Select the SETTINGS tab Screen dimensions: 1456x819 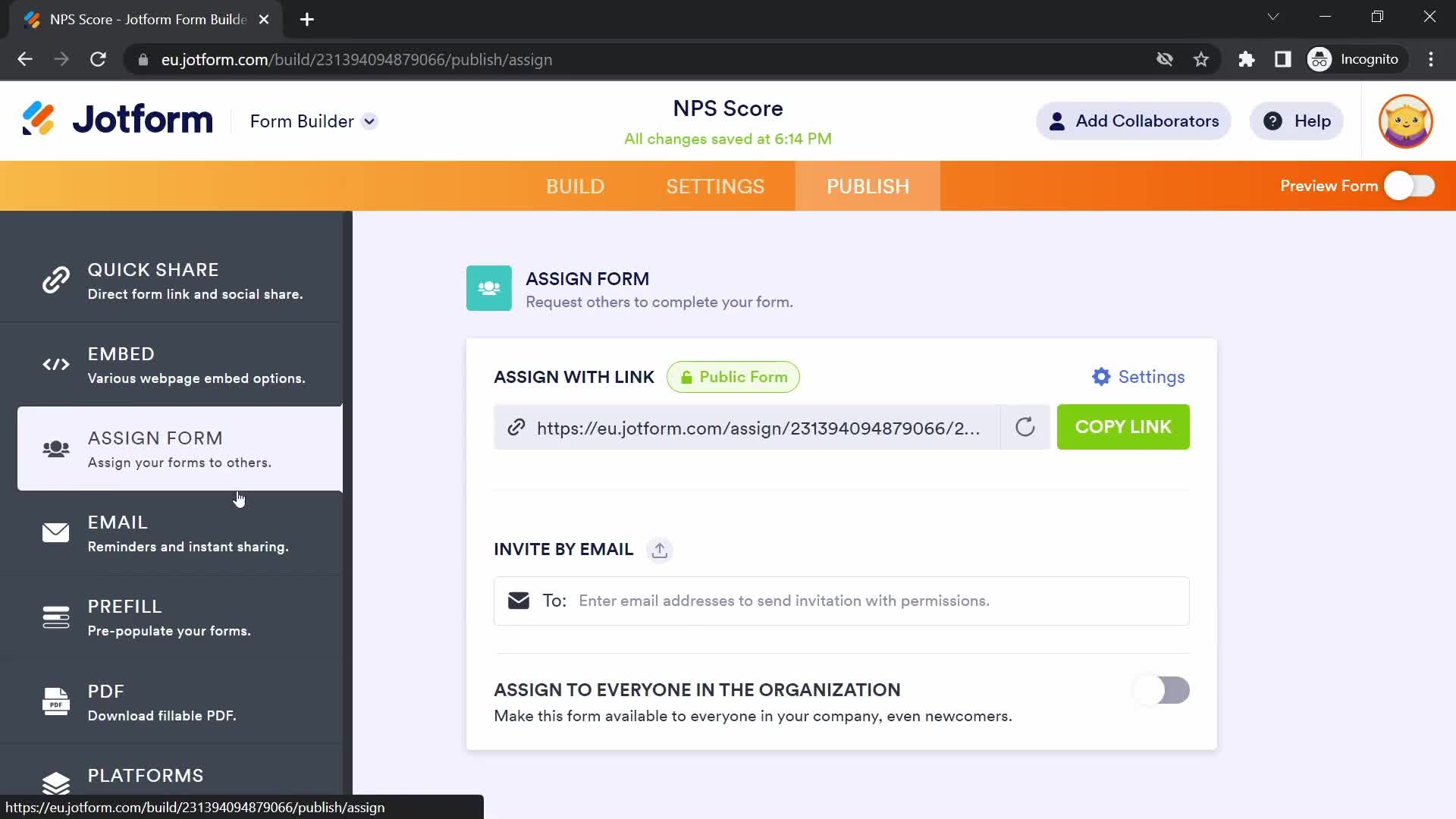[x=715, y=186]
